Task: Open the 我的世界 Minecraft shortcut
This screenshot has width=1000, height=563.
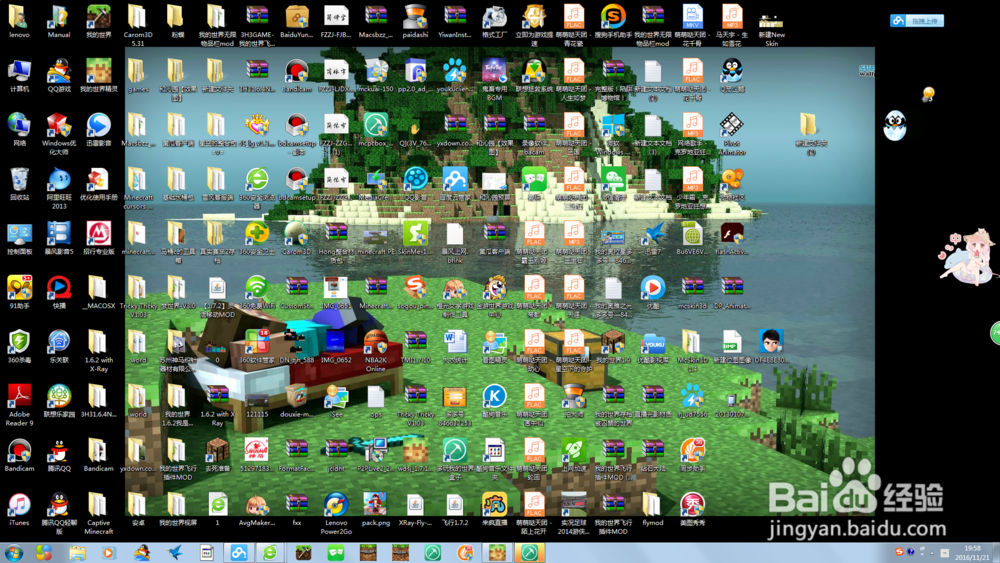Action: 98,17
